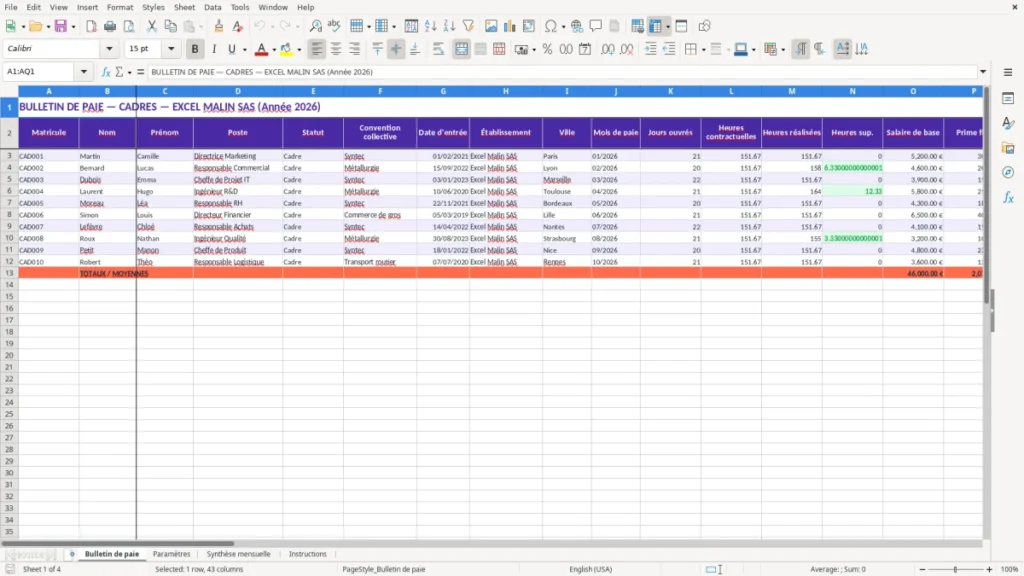Open the Sheet menu
This screenshot has width=1024, height=576.
(184, 7)
